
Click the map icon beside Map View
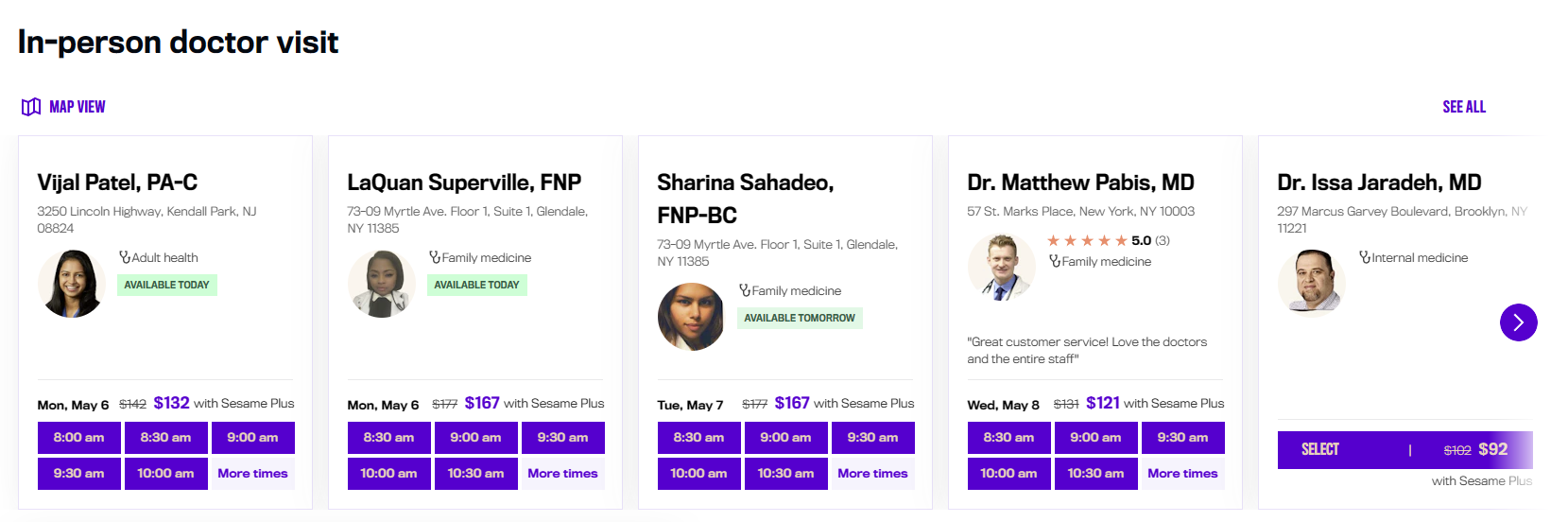(31, 107)
